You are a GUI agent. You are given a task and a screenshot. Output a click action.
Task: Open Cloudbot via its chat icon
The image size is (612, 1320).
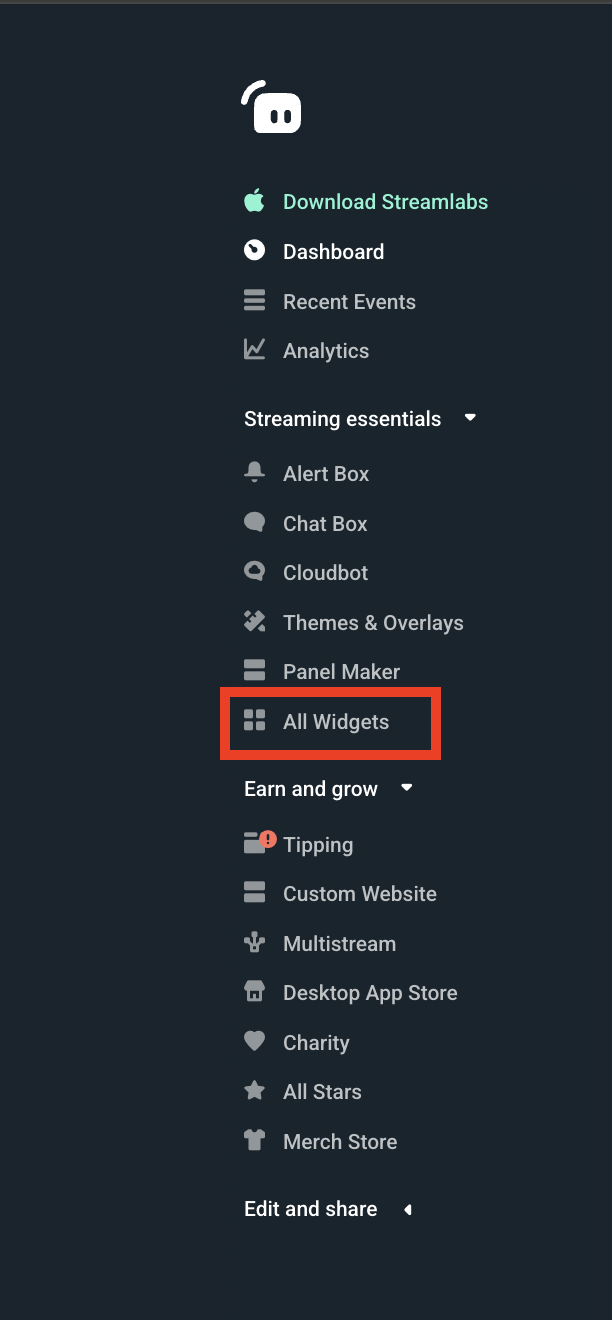255,572
